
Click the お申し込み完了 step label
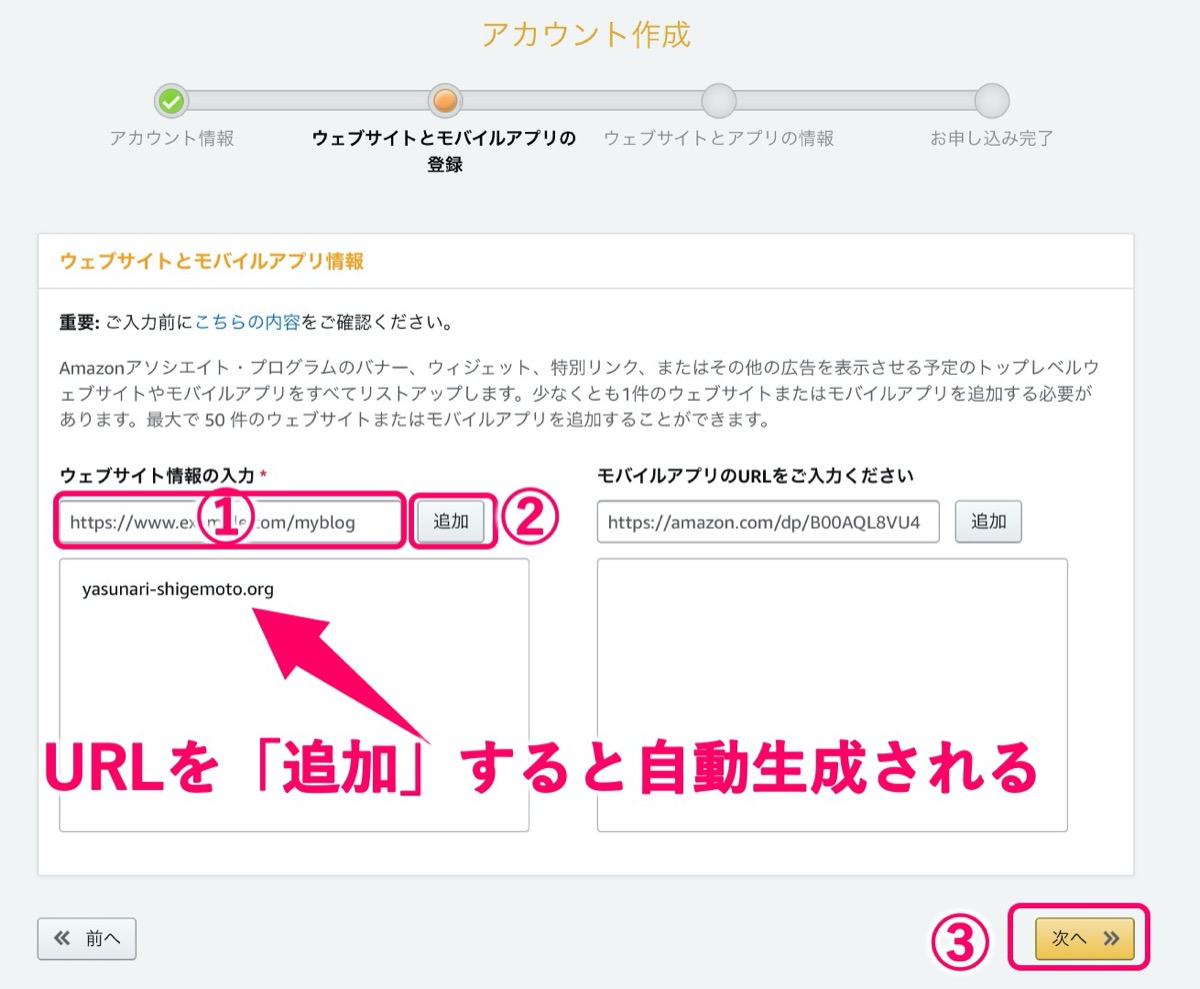click(x=992, y=139)
